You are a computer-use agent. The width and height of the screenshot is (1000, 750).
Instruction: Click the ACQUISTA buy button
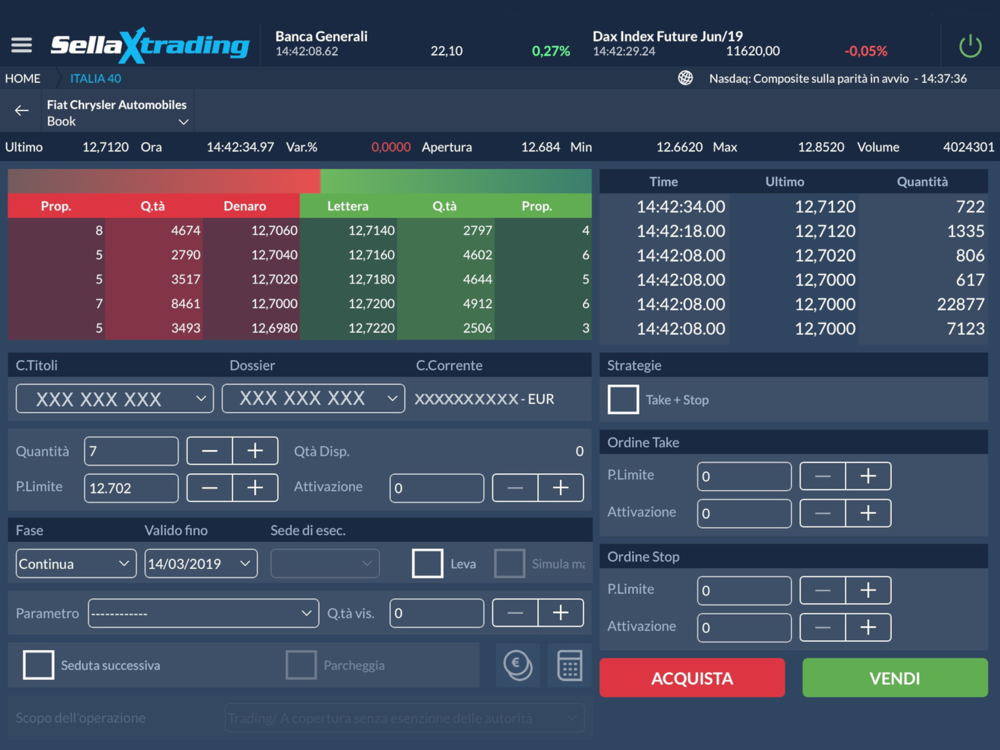tap(692, 678)
